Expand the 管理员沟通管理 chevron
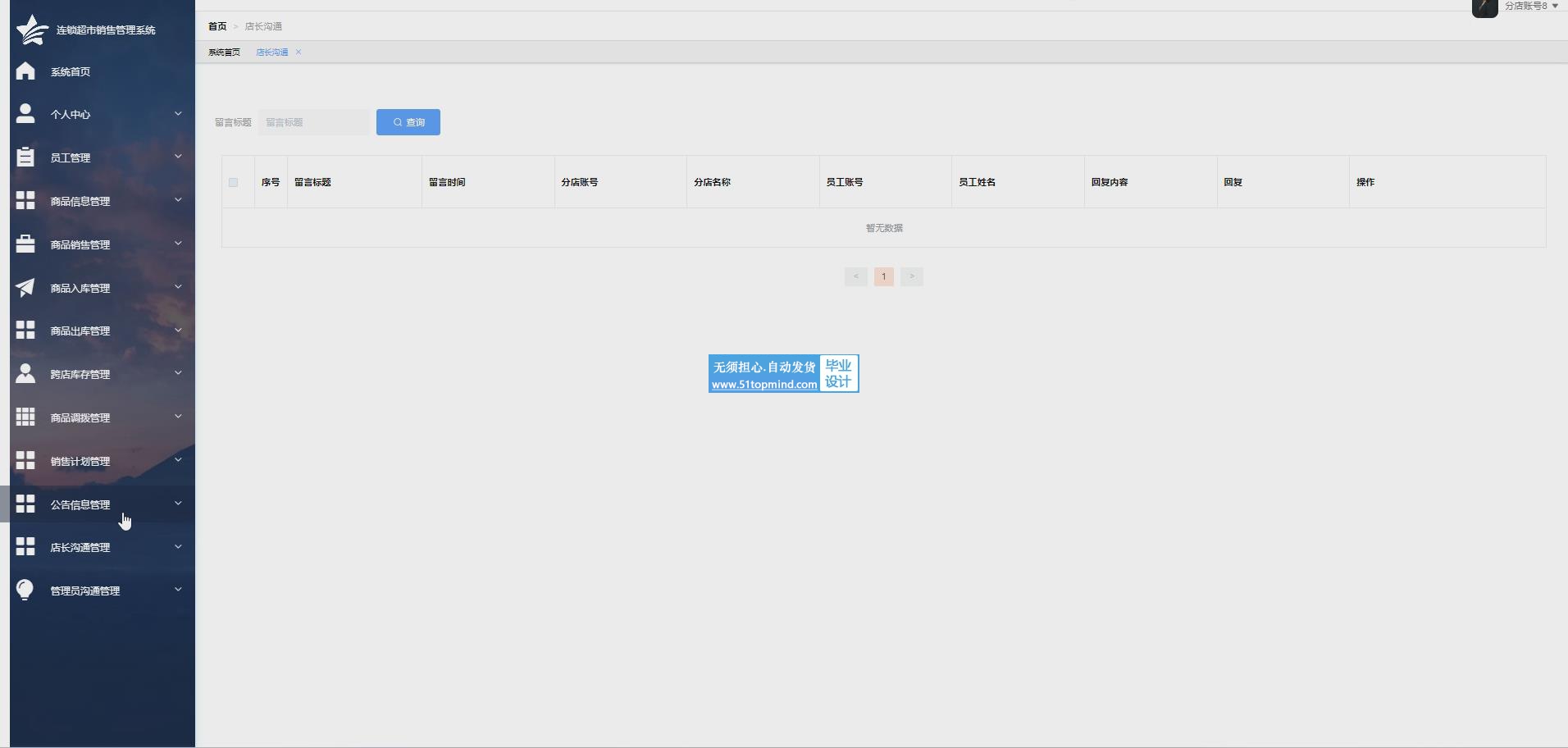 click(x=178, y=589)
